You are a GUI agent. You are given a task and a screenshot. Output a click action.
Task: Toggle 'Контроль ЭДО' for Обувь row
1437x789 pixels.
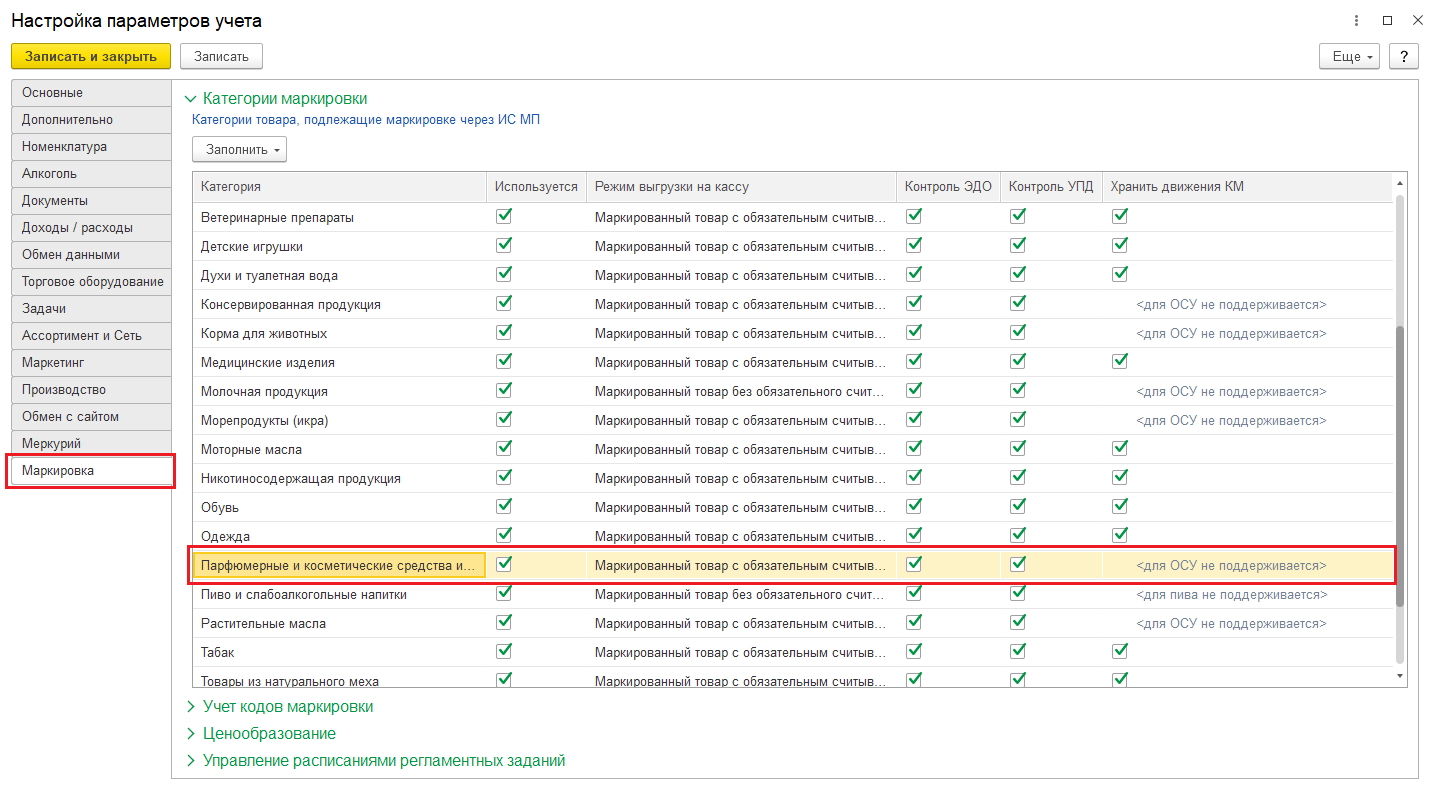914,506
